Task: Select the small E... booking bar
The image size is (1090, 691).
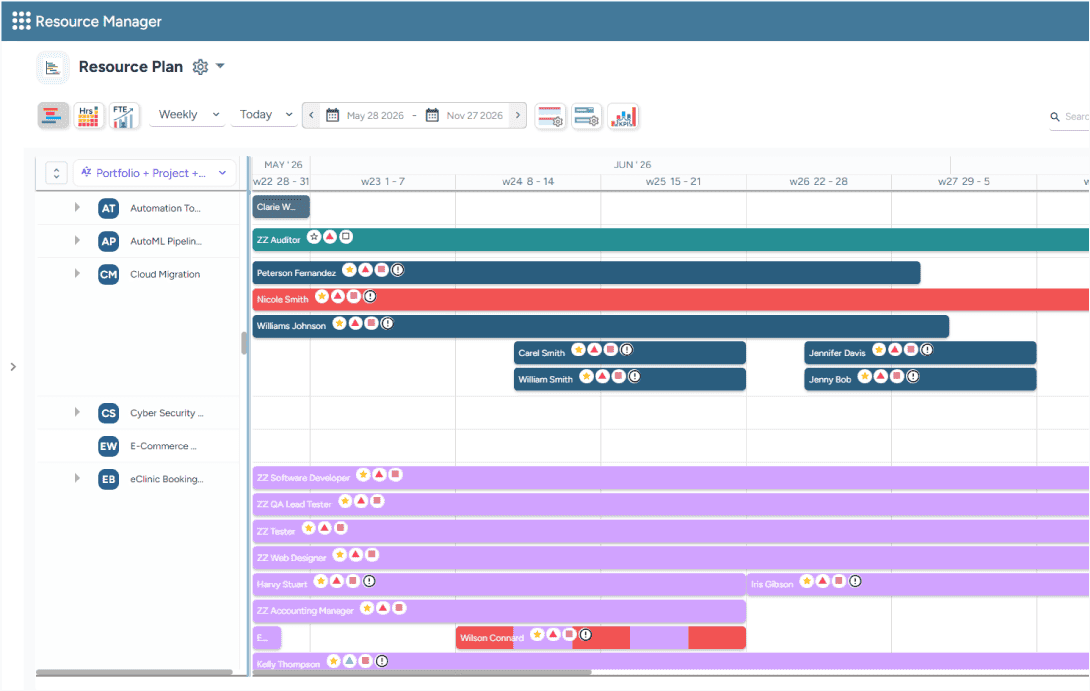Action: (267, 637)
